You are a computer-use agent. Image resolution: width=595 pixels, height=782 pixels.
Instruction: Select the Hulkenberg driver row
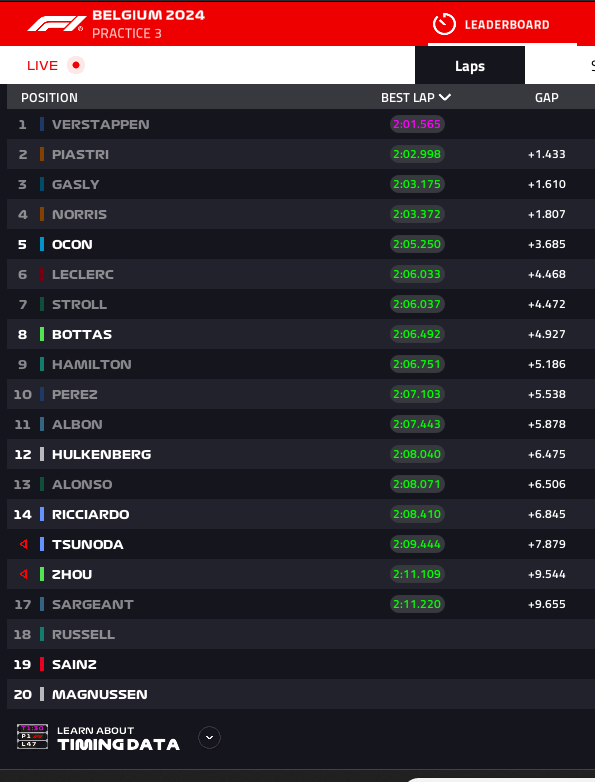301,454
